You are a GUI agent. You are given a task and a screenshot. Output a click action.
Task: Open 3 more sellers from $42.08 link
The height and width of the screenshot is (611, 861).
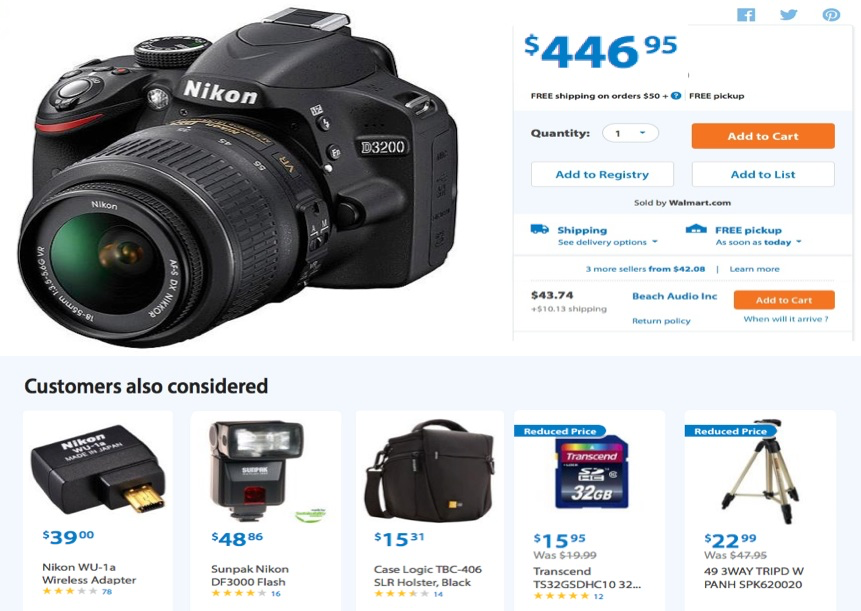tap(645, 269)
